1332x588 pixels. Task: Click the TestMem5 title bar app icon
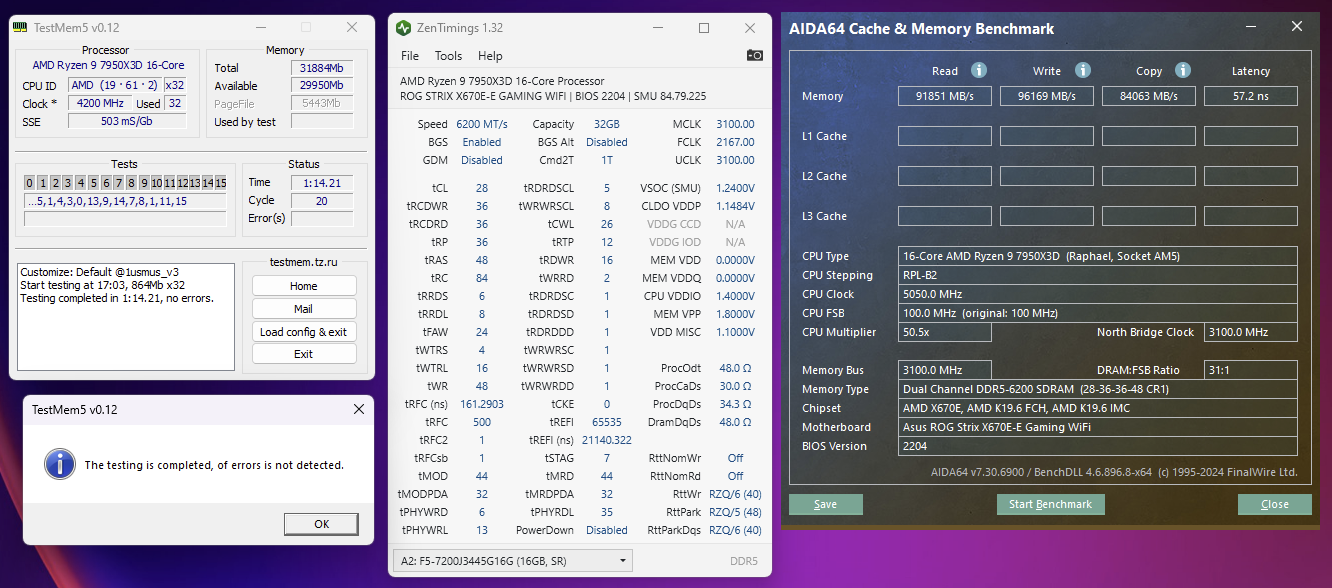click(x=21, y=28)
